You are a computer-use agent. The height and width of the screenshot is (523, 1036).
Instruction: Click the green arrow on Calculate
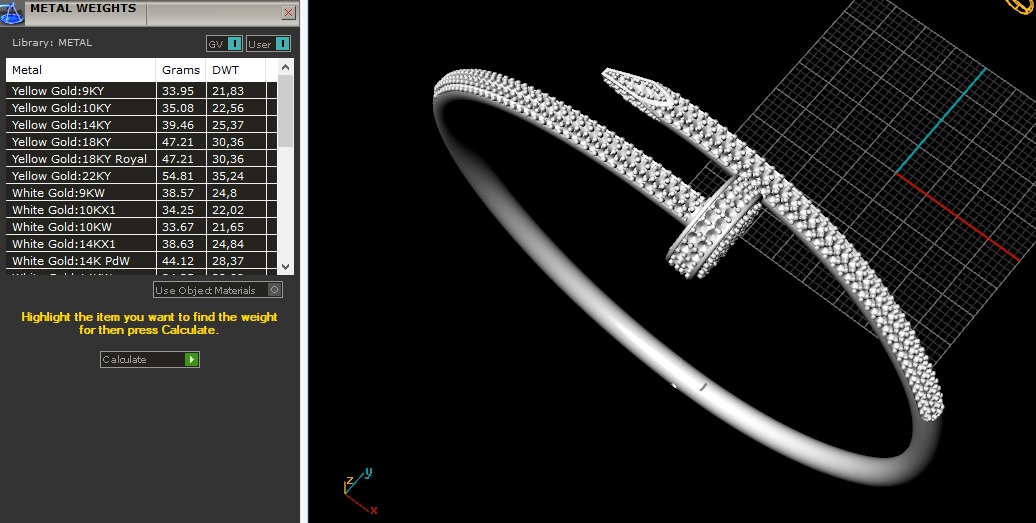click(192, 359)
